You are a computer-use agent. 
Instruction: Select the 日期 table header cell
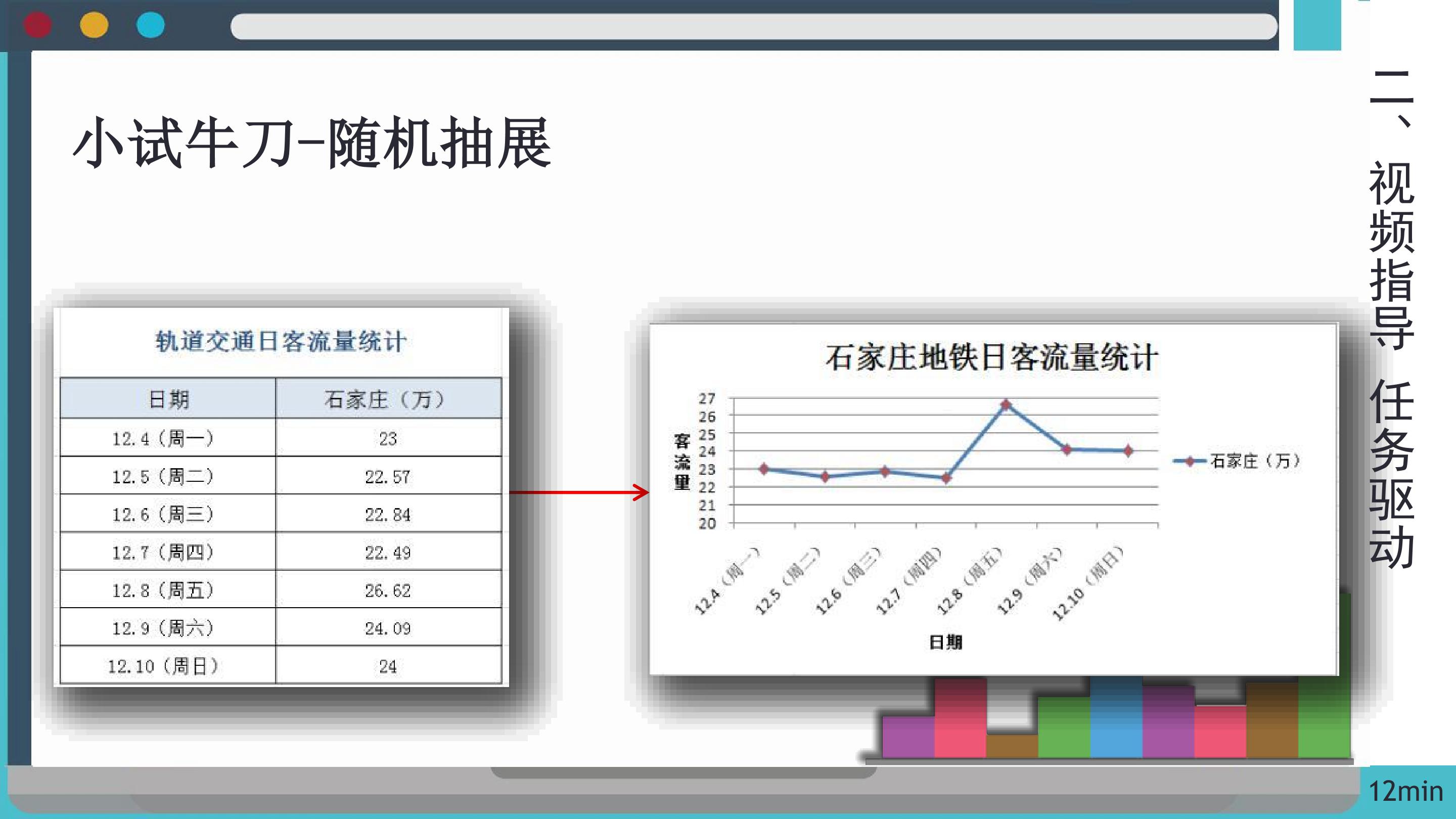168,399
